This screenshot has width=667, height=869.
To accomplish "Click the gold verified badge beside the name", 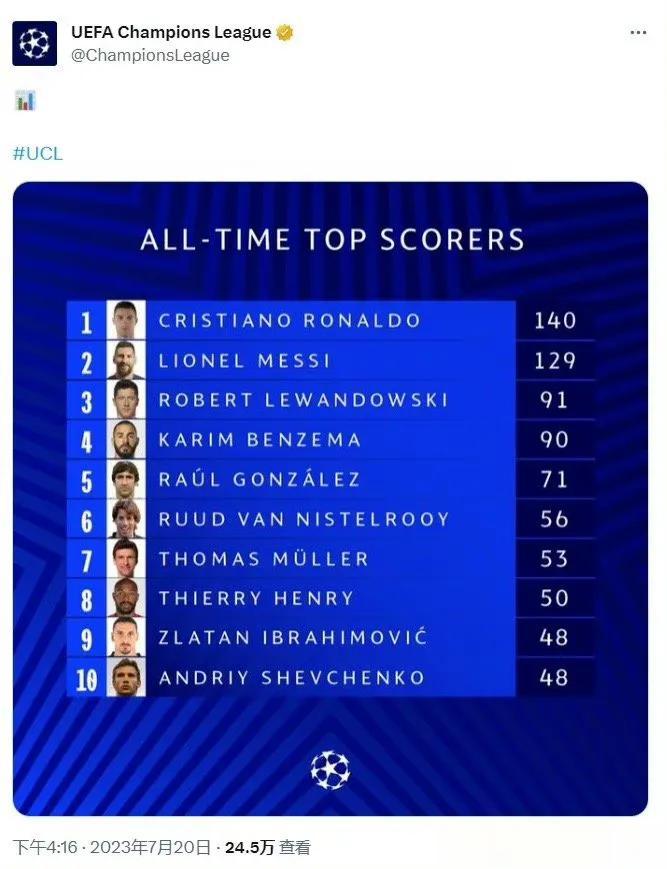I will coord(285,33).
